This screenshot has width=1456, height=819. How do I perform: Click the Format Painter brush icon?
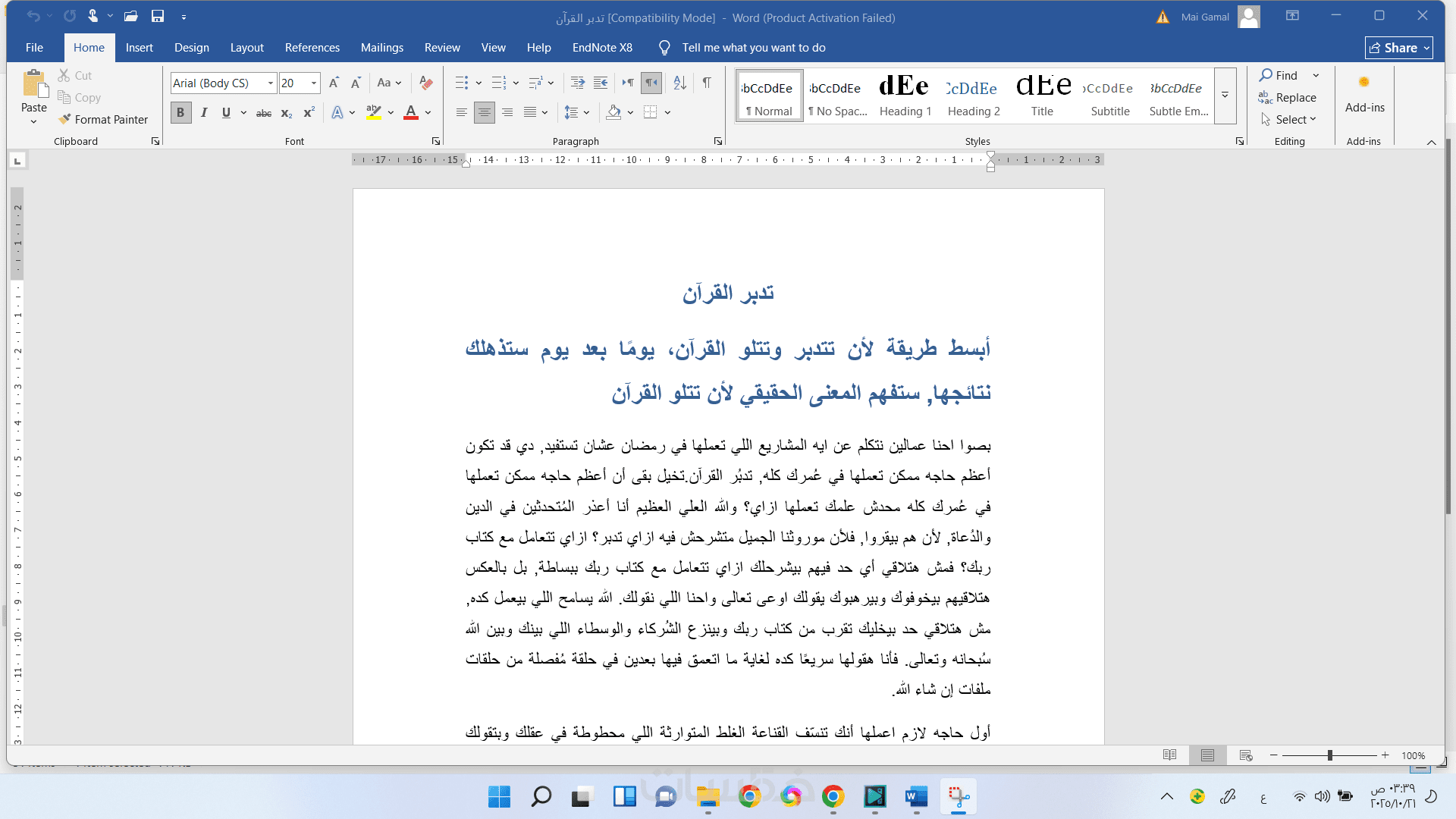click(x=65, y=119)
